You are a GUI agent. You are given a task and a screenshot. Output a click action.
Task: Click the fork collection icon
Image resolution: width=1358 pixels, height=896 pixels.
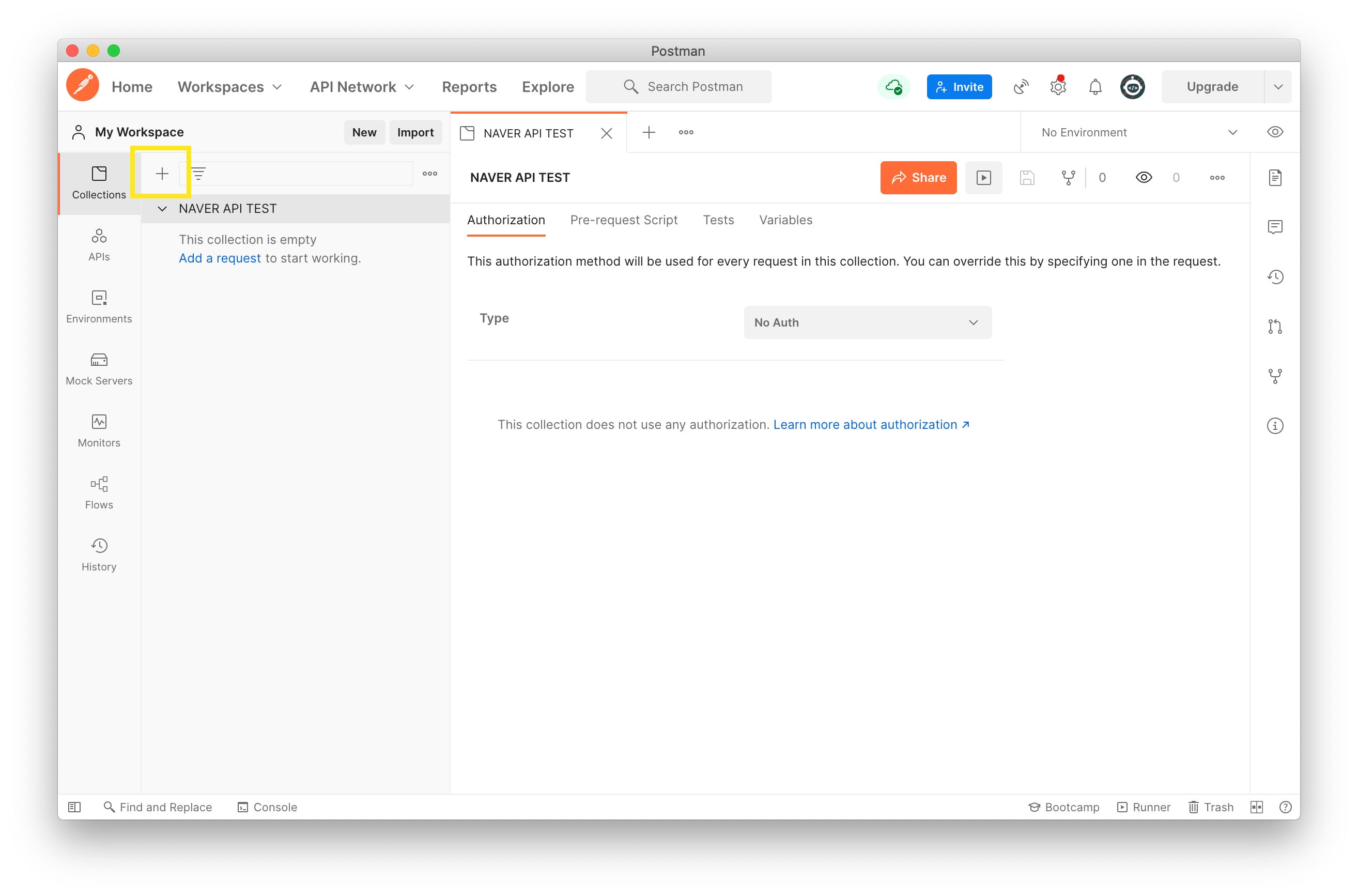pos(1068,178)
